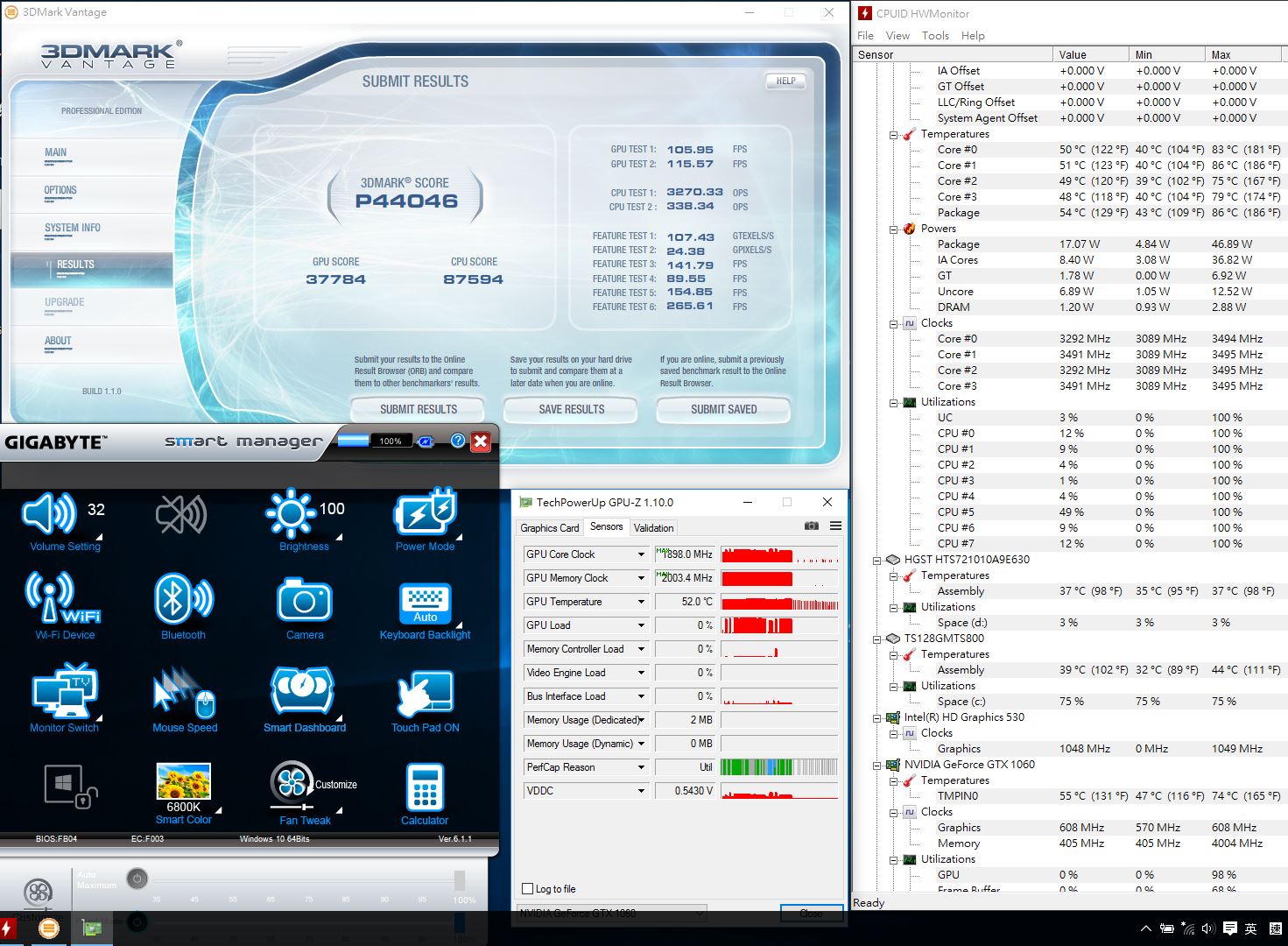The height and width of the screenshot is (946, 1288).
Task: Toggle the Bluetooth icon
Action: click(x=184, y=599)
